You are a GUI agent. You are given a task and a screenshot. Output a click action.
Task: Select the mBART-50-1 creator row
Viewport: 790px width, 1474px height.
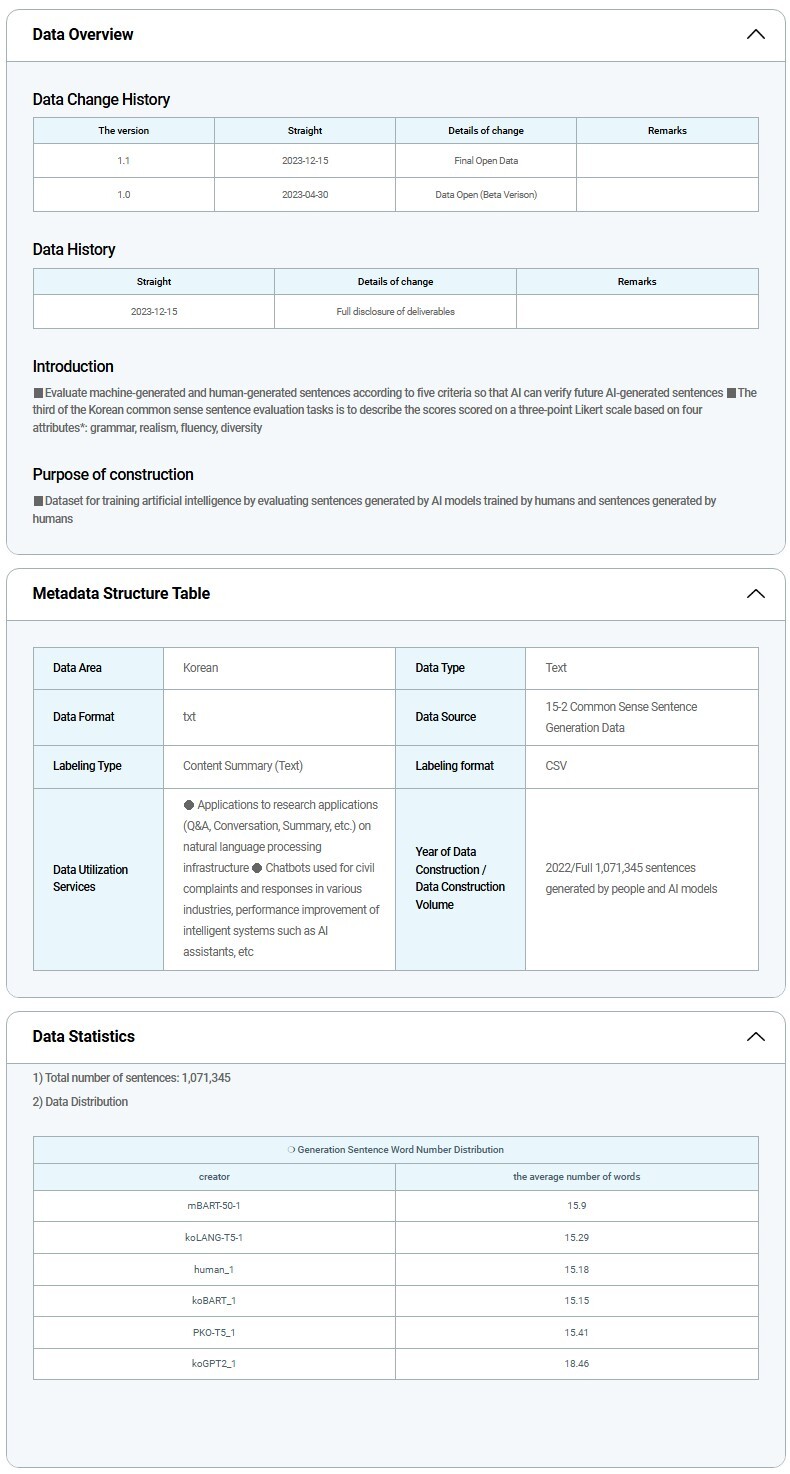(x=214, y=1205)
